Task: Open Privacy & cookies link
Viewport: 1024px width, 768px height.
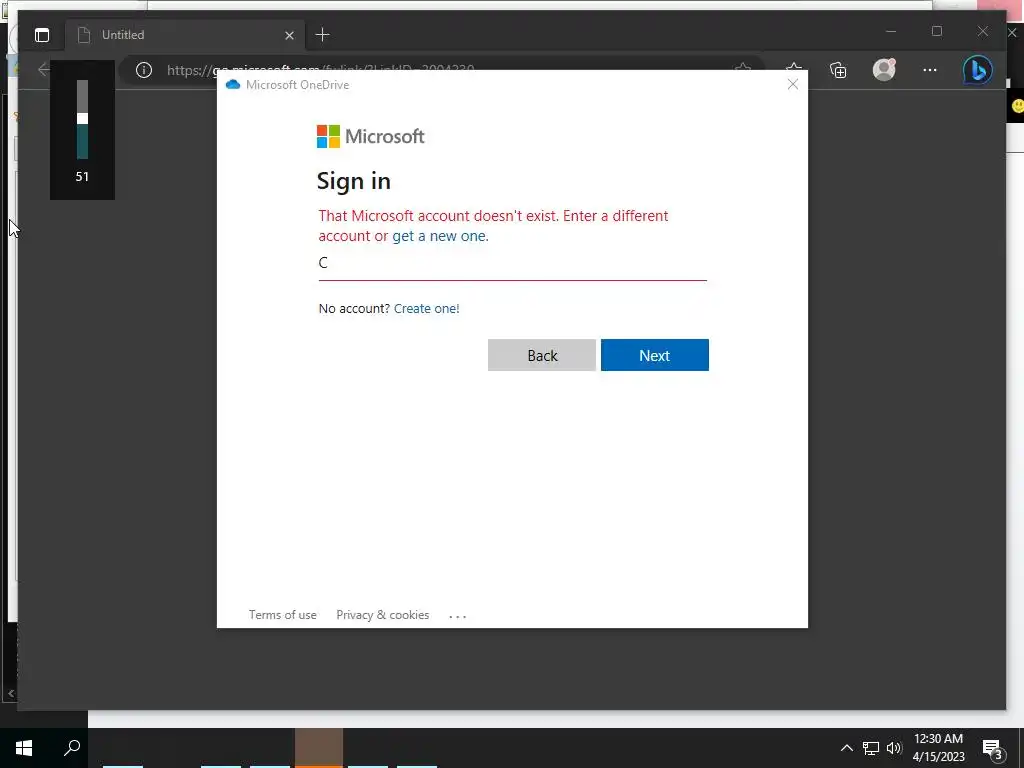Action: click(383, 615)
